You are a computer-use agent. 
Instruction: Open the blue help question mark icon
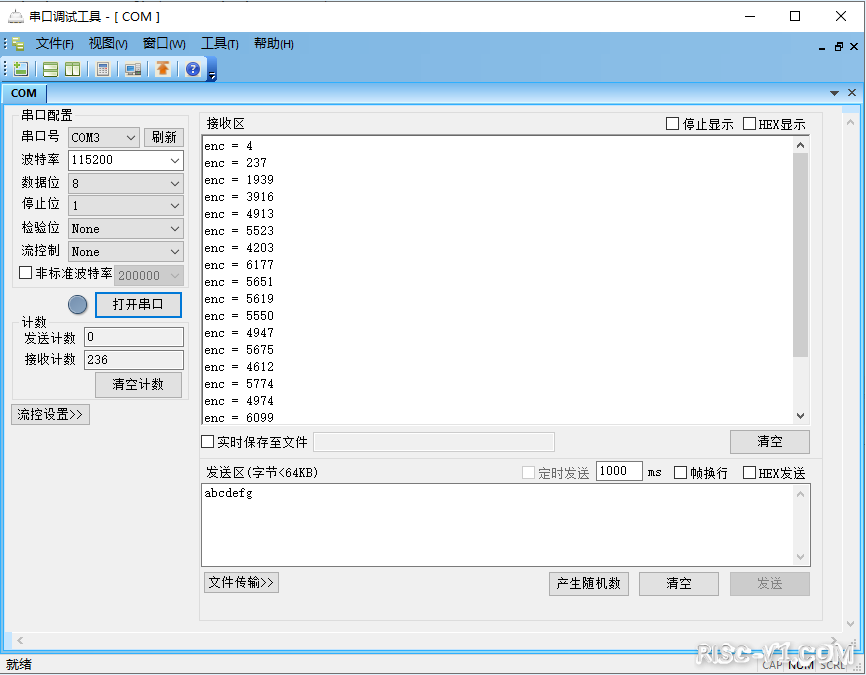[193, 69]
